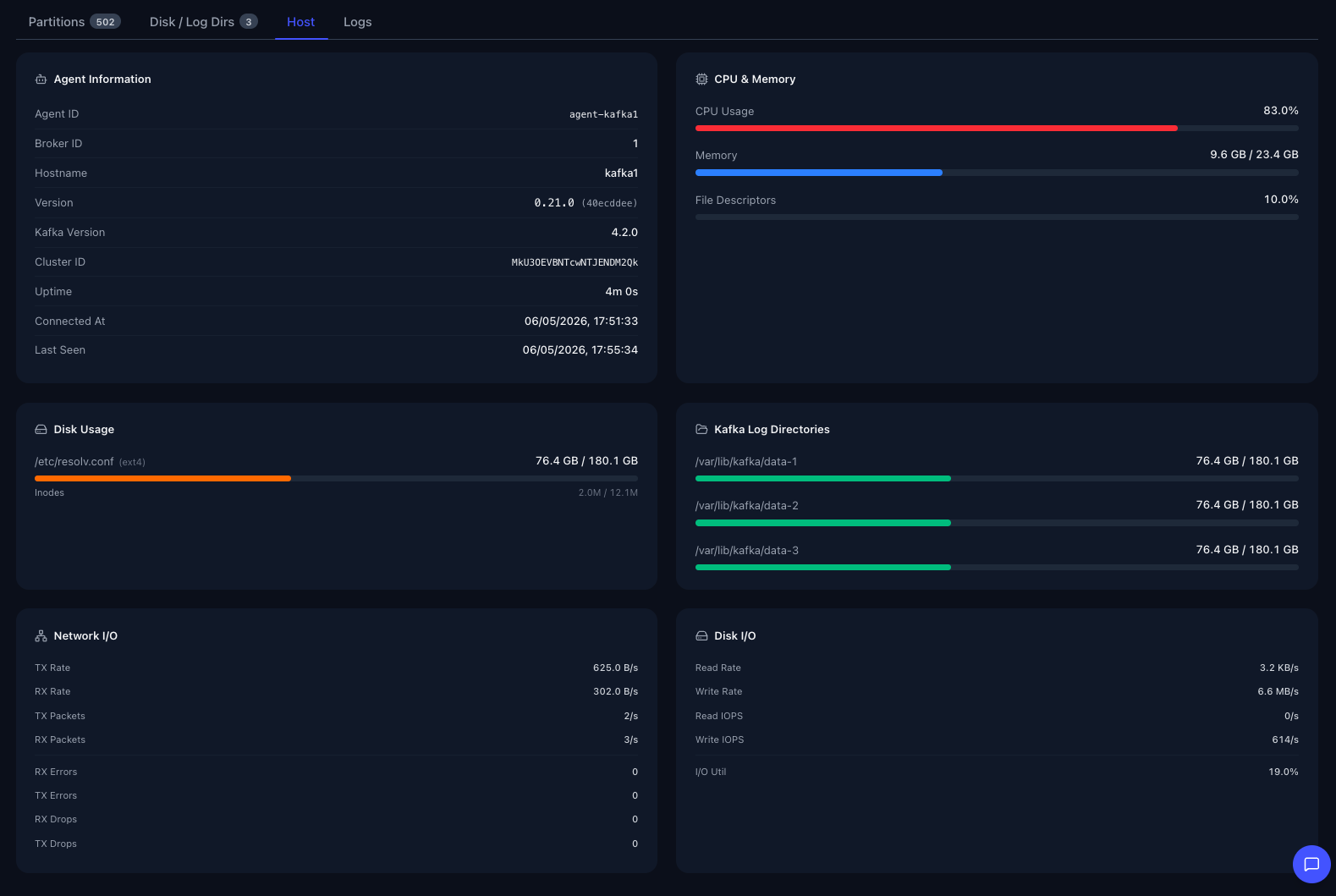Click Write IOPS value 614/s
This screenshot has width=1336, height=896.
(1285, 740)
